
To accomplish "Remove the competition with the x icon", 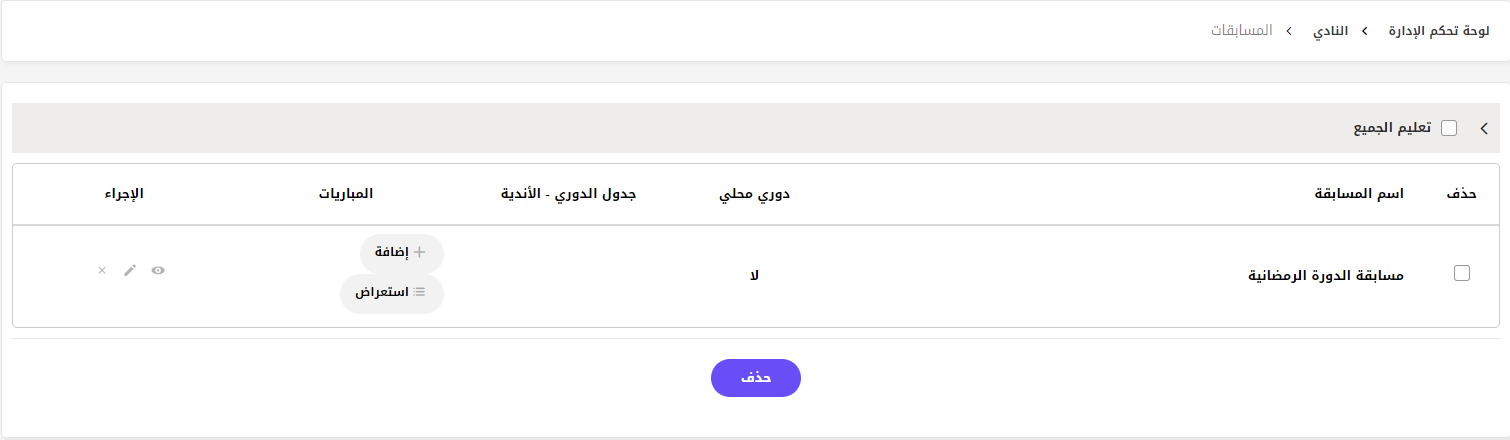I will [102, 270].
